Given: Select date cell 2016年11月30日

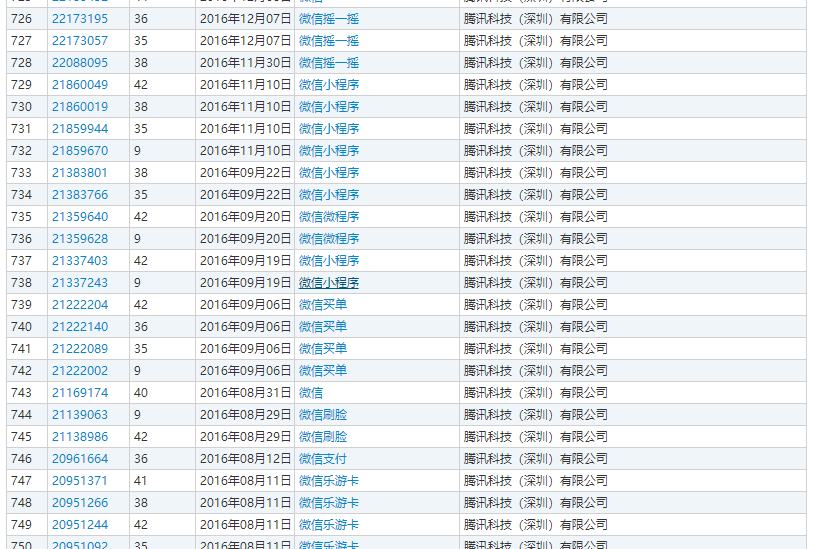Looking at the screenshot, I should pos(245,63).
